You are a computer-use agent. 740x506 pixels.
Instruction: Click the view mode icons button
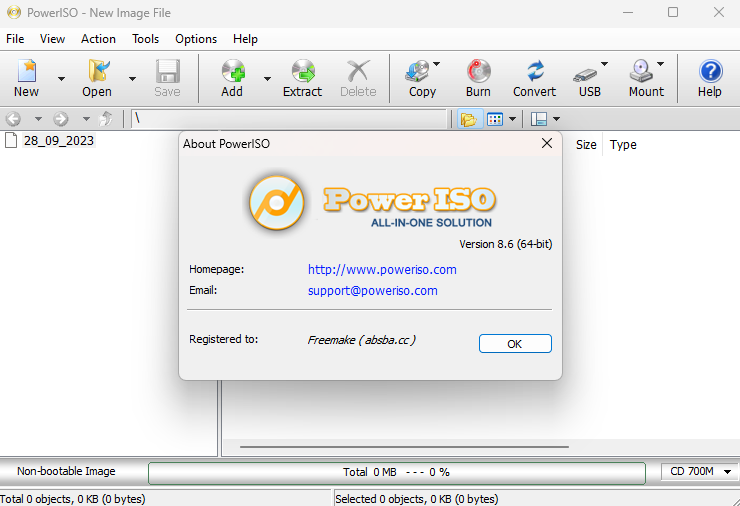[495, 119]
